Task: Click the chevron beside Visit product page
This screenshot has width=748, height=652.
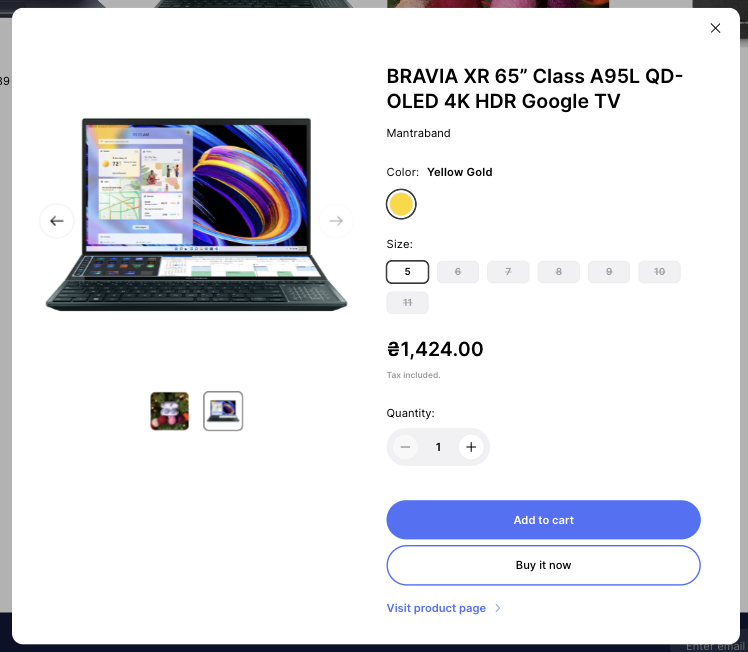Action: click(498, 608)
